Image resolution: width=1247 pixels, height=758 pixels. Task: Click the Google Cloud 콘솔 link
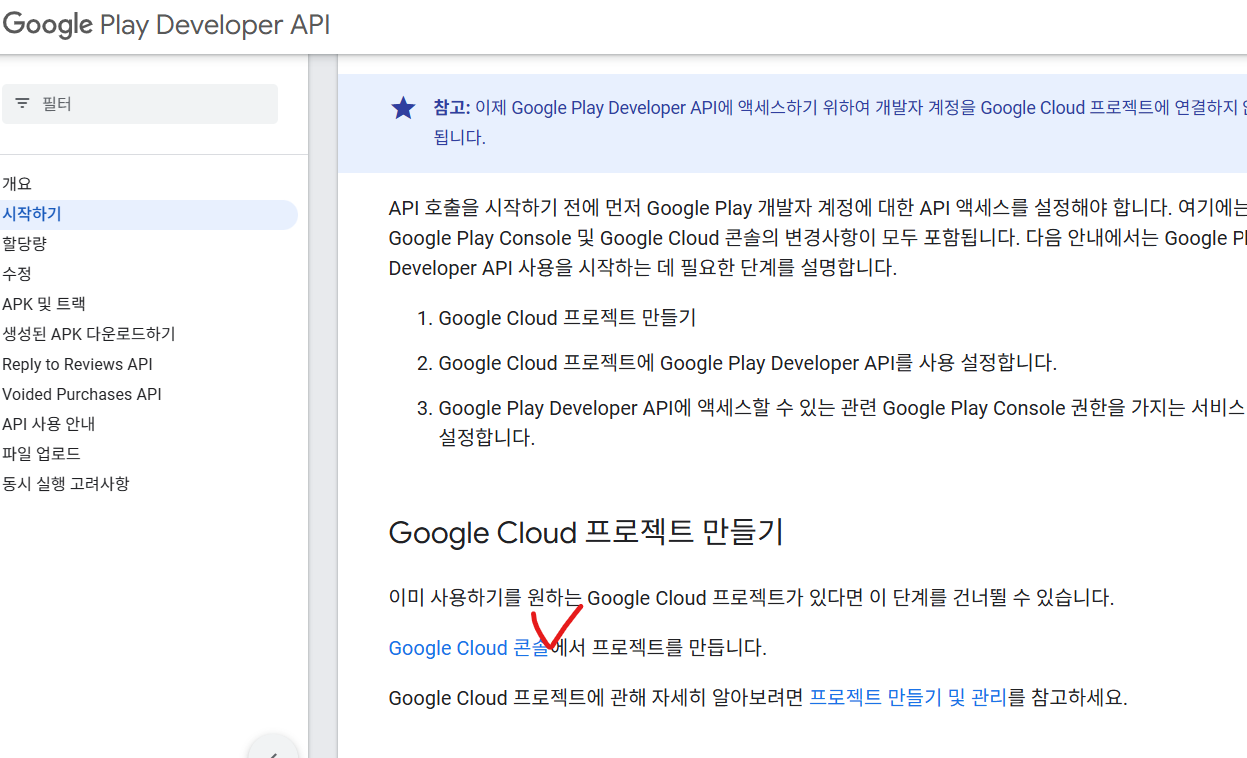coord(468,648)
